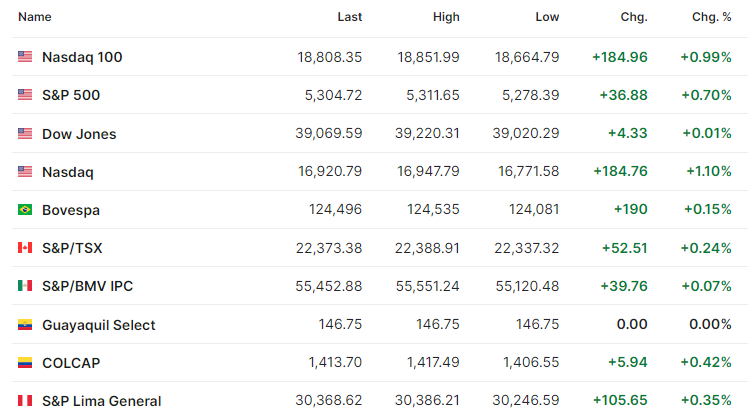Open the Dow Jones index page
The width and height of the screenshot is (748, 418).
point(79,134)
